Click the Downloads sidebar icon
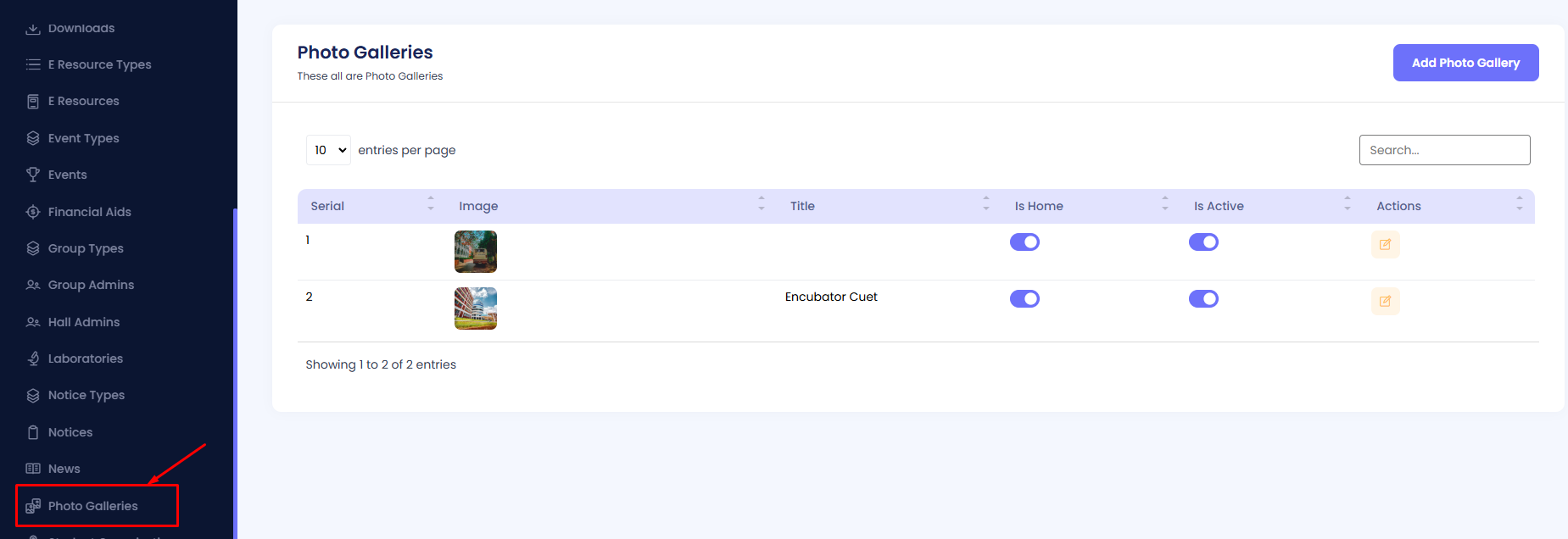 (x=33, y=29)
